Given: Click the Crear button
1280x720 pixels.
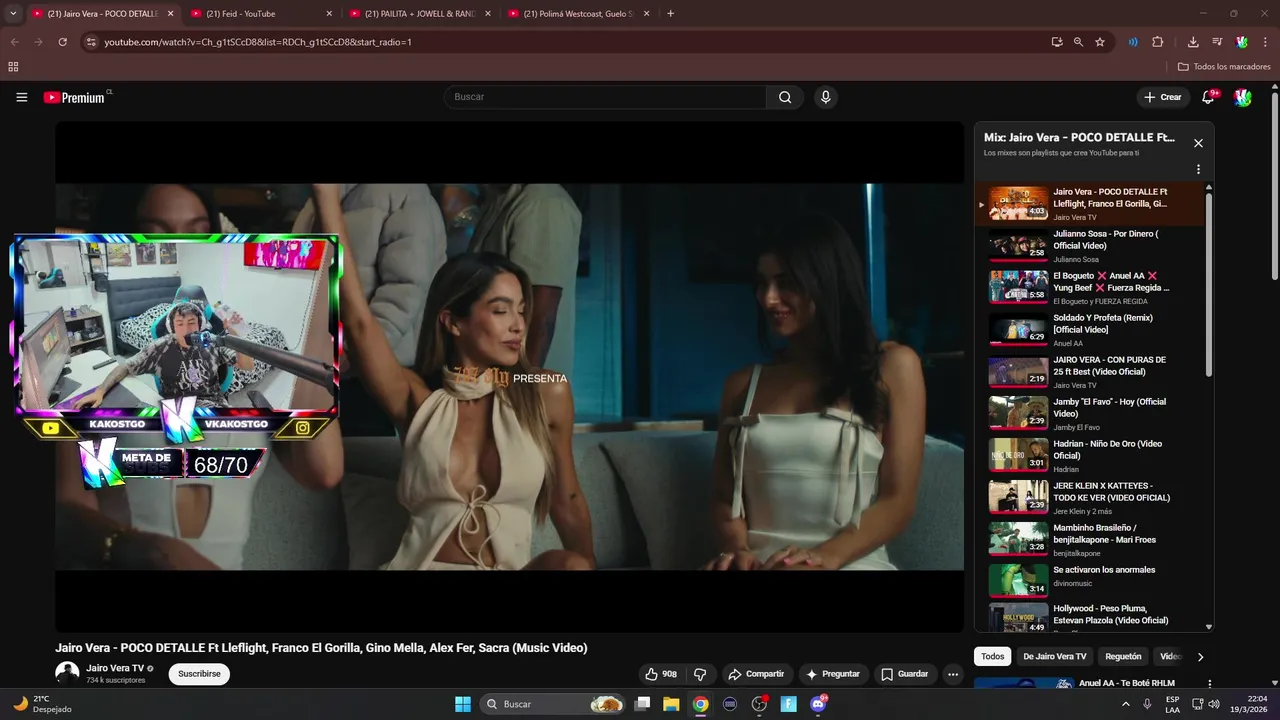Looking at the screenshot, I should [x=1163, y=97].
